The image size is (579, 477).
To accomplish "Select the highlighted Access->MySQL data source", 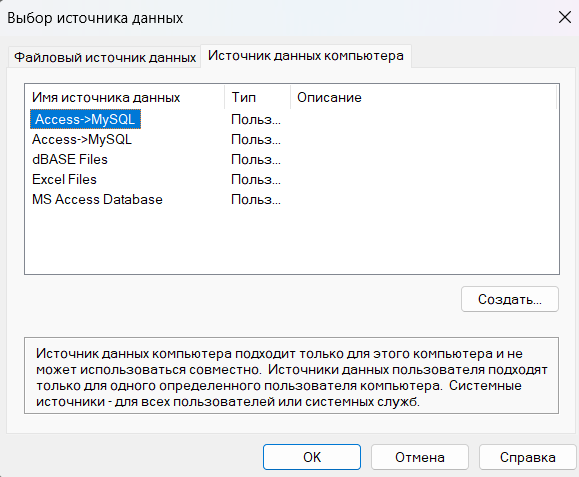I will [x=85, y=119].
